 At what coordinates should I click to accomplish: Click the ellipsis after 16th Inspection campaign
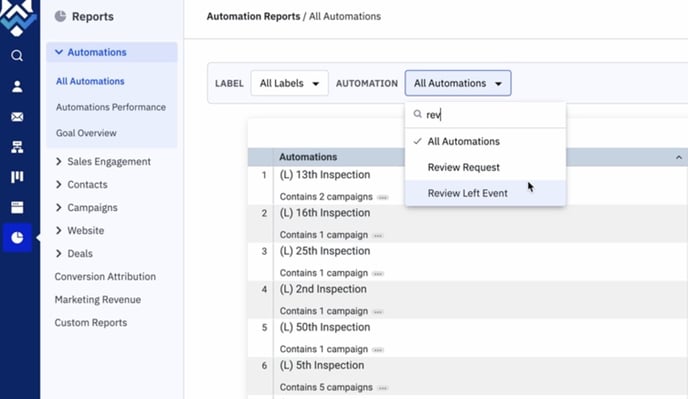tap(377, 235)
